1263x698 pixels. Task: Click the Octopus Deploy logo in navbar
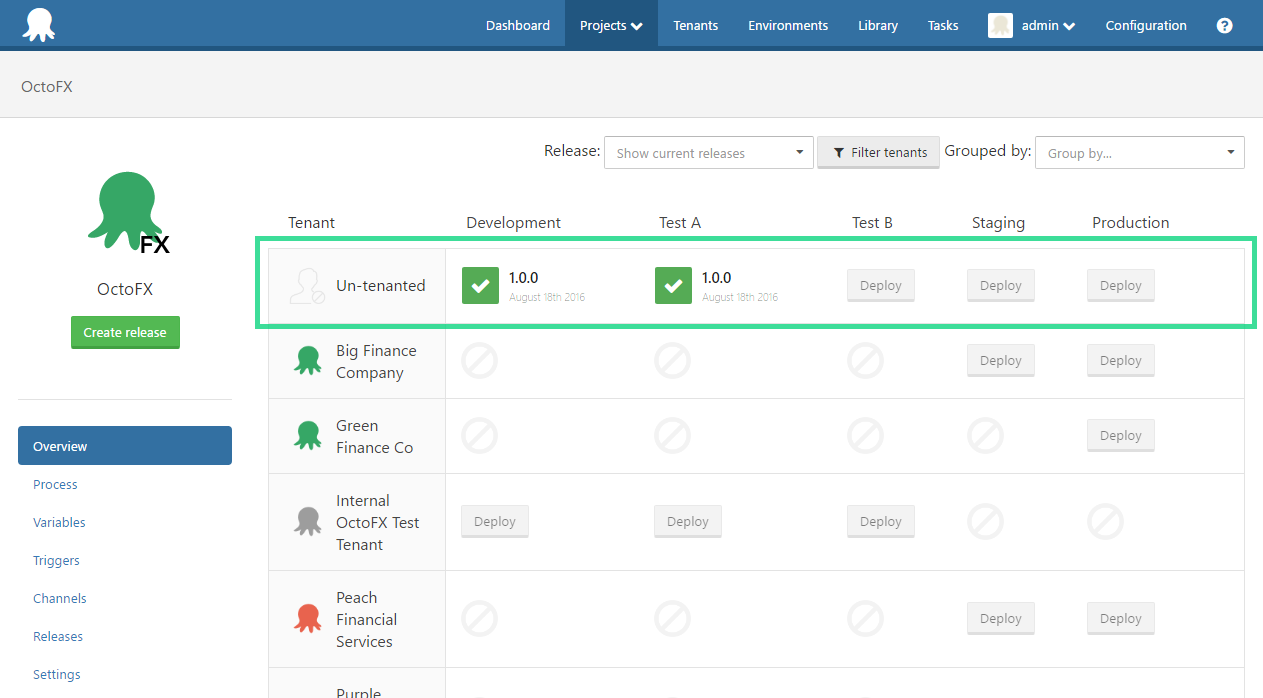tap(39, 24)
